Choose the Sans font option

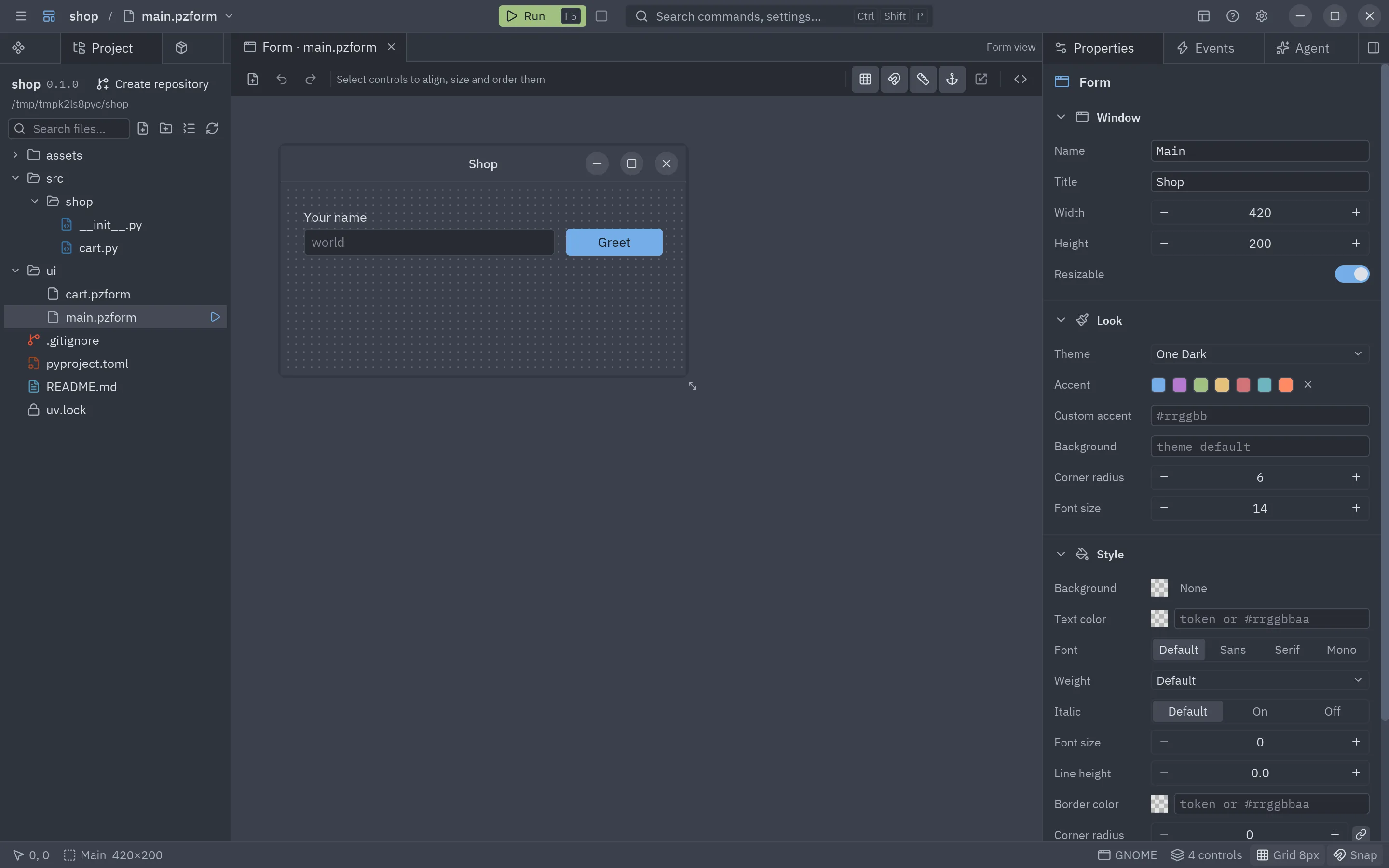[1233, 649]
